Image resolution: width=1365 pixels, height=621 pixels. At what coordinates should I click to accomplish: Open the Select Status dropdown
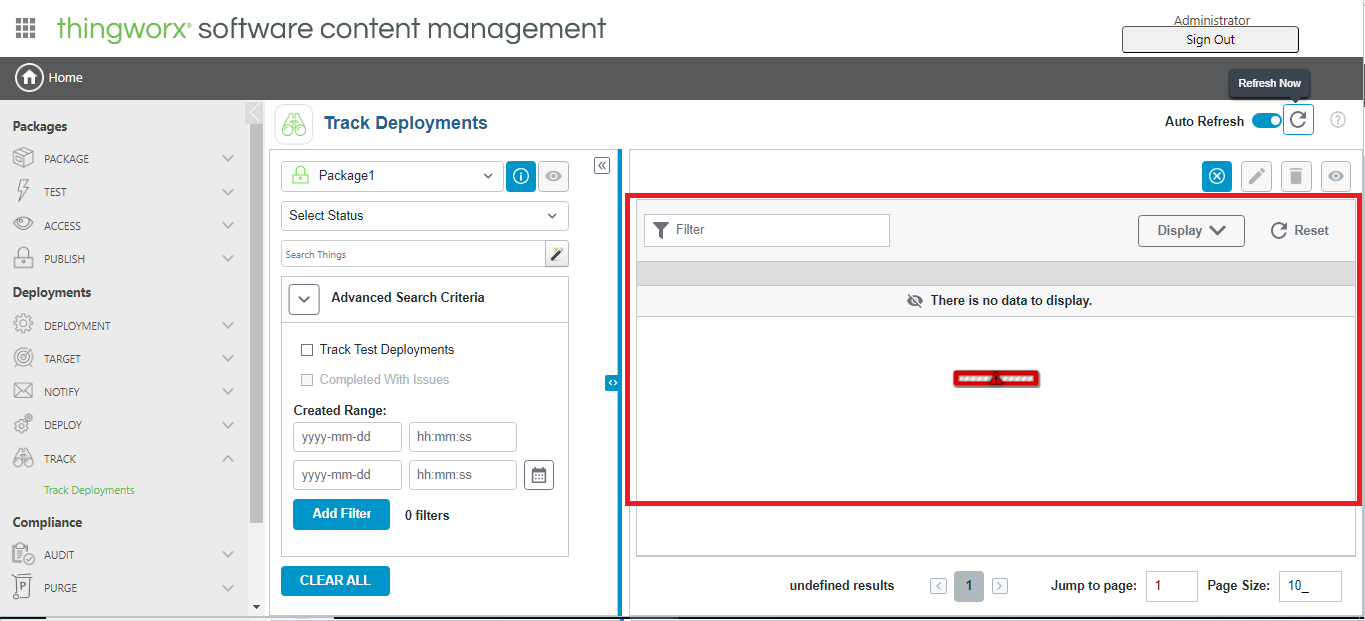[424, 215]
